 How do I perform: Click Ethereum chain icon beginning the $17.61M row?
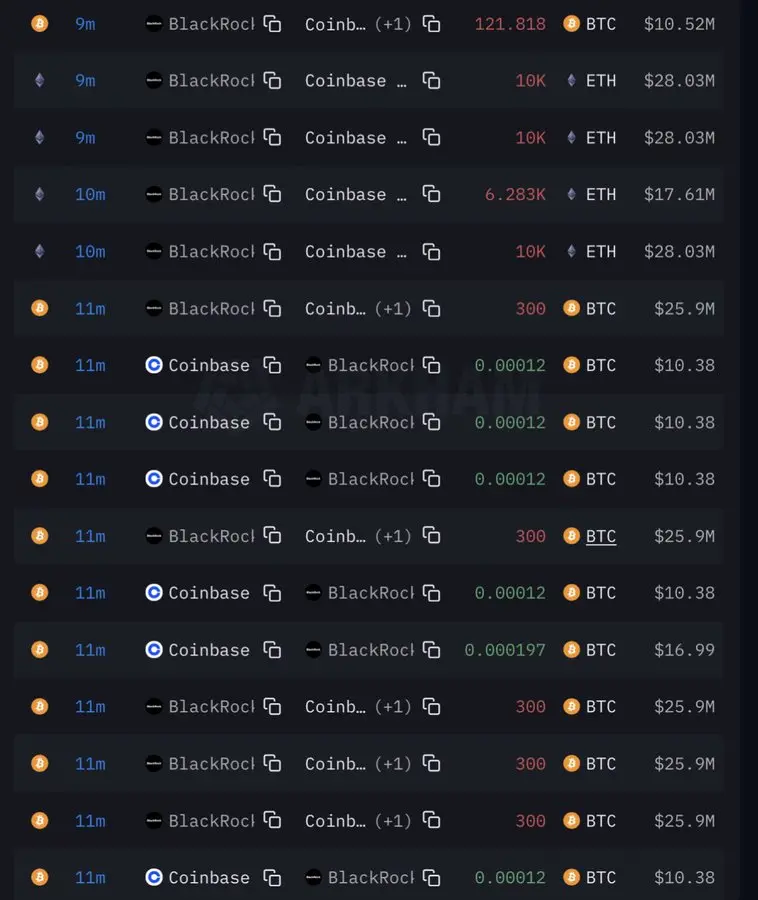(40, 195)
